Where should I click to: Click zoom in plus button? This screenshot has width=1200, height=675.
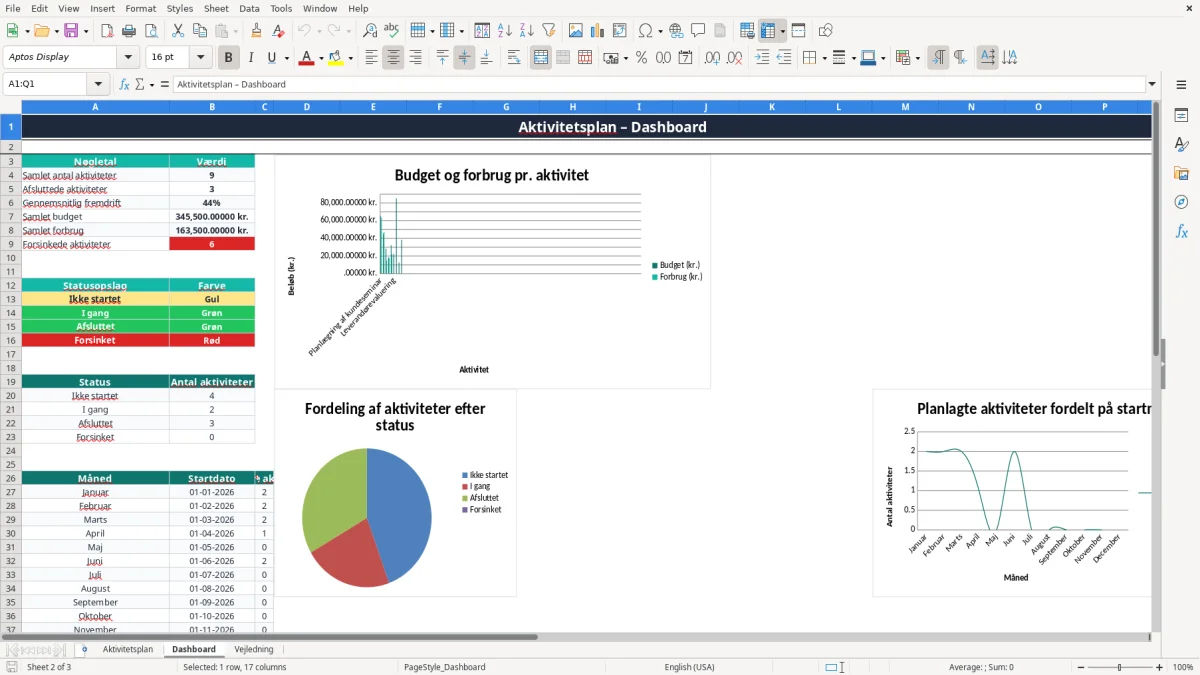click(1160, 667)
